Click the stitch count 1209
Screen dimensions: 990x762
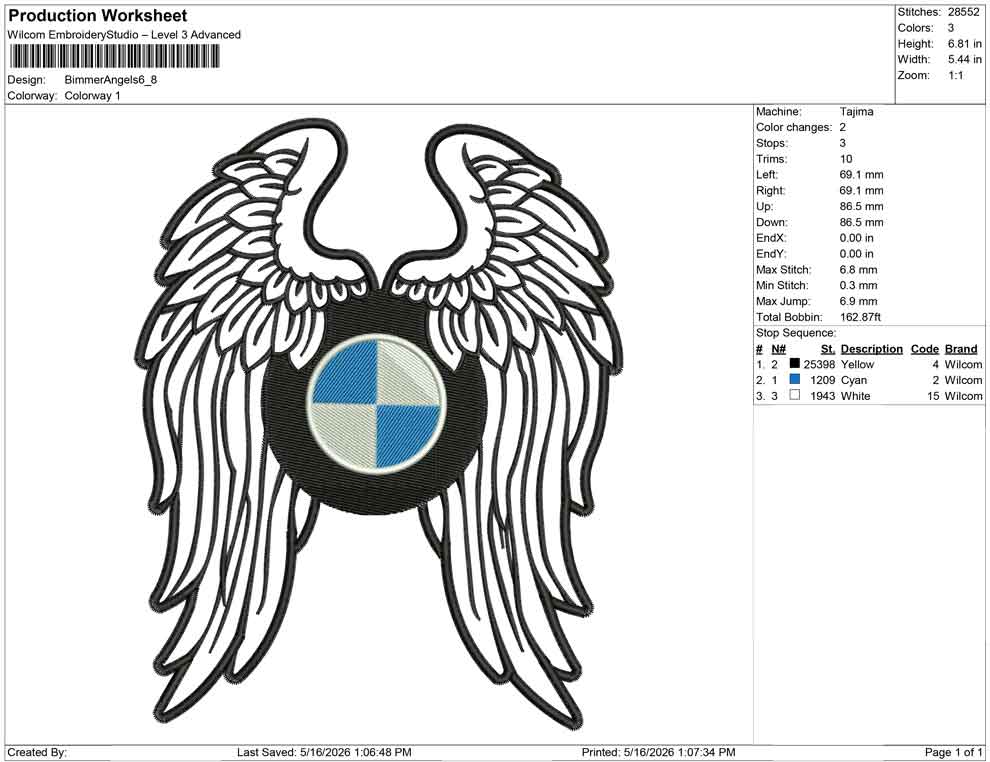click(822, 380)
